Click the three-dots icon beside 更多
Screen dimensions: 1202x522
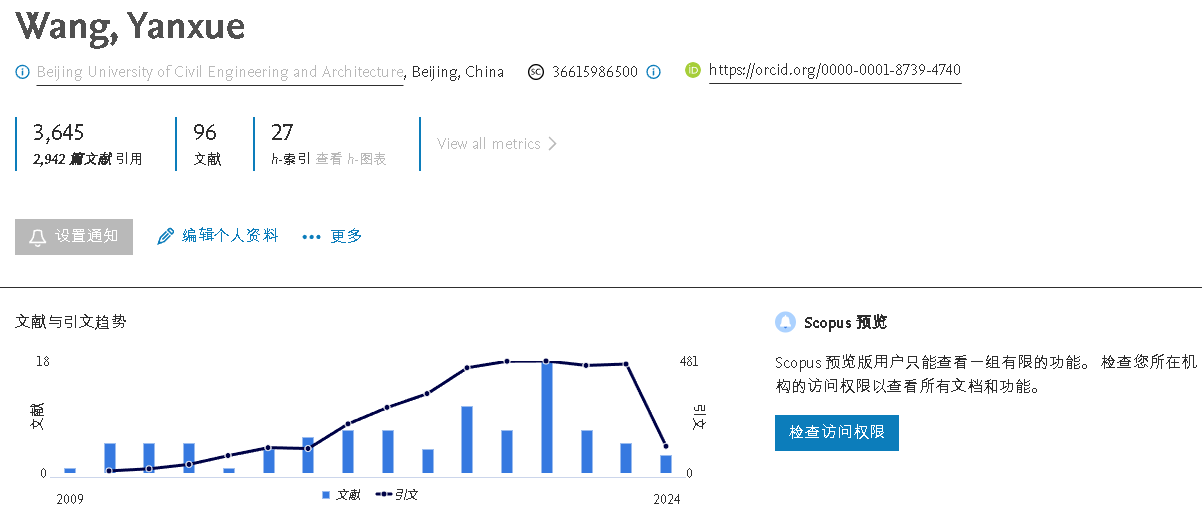point(311,237)
